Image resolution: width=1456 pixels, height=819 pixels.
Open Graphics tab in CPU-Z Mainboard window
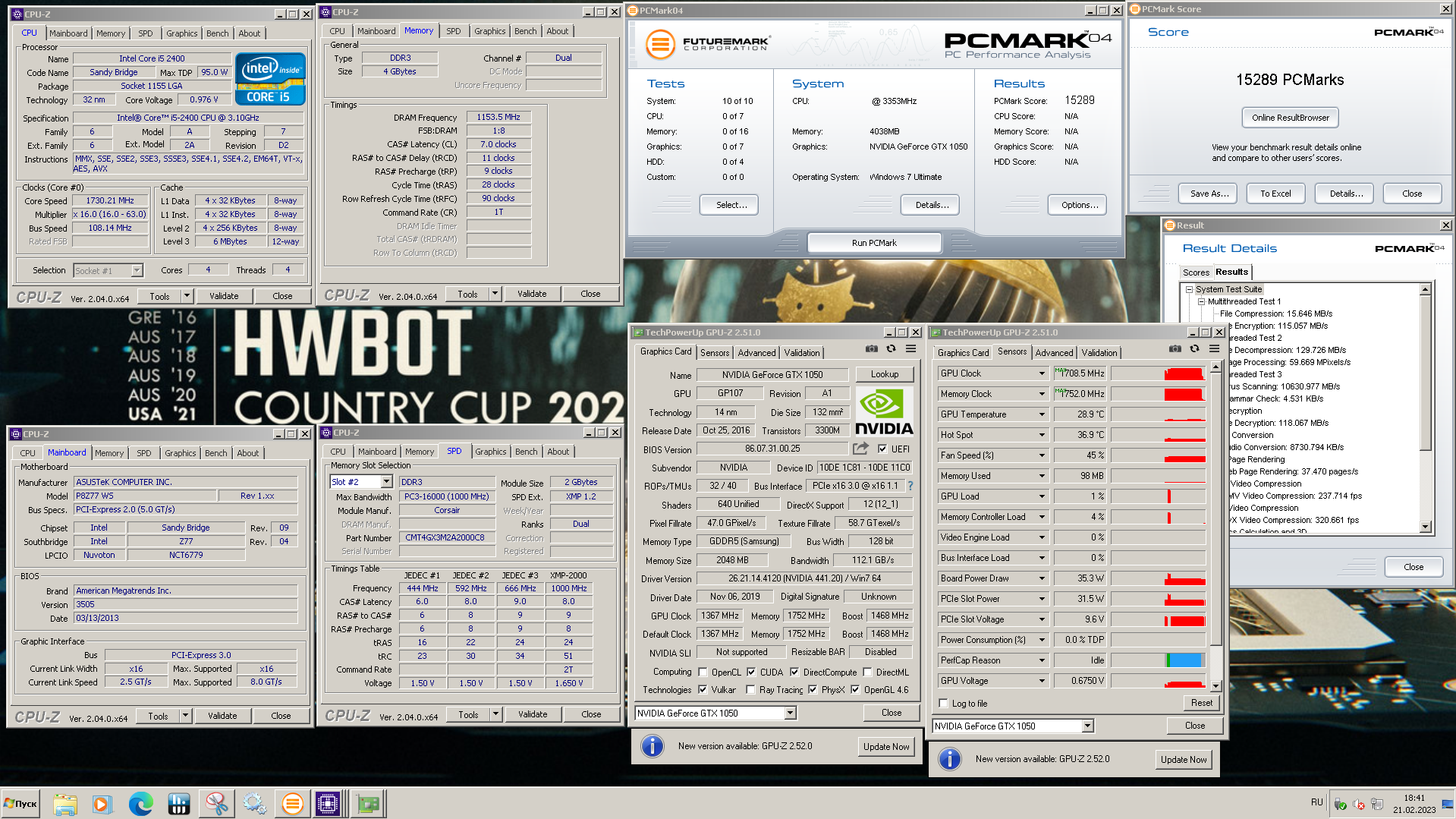[181, 453]
